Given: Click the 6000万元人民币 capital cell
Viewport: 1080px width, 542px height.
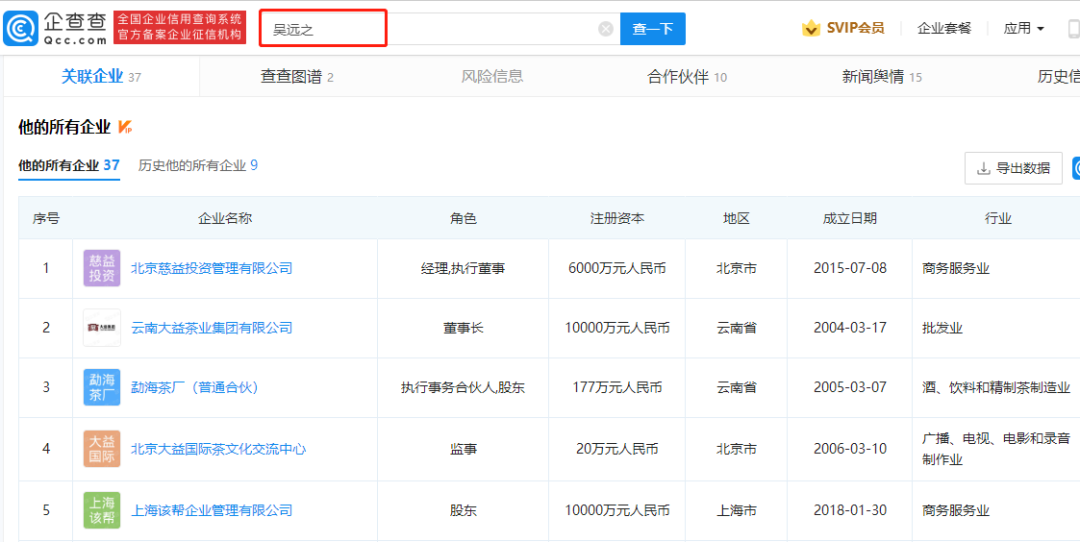Looking at the screenshot, I should coord(617,268).
